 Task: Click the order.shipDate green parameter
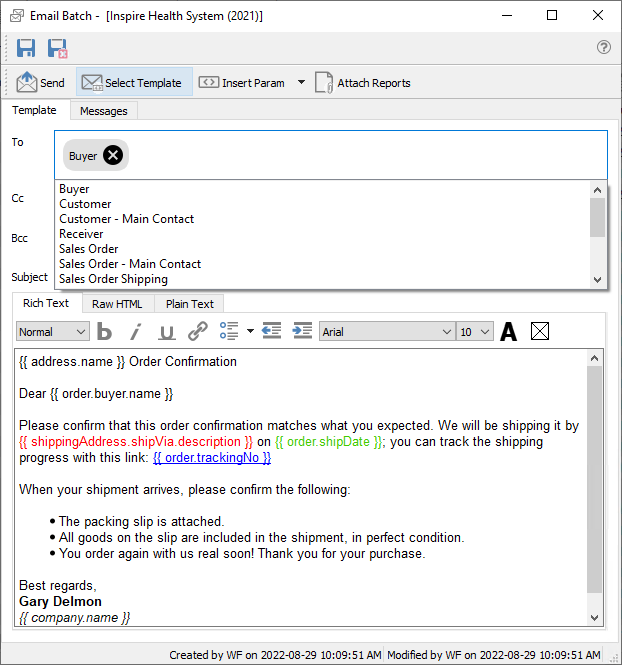pyautogui.click(x=329, y=442)
